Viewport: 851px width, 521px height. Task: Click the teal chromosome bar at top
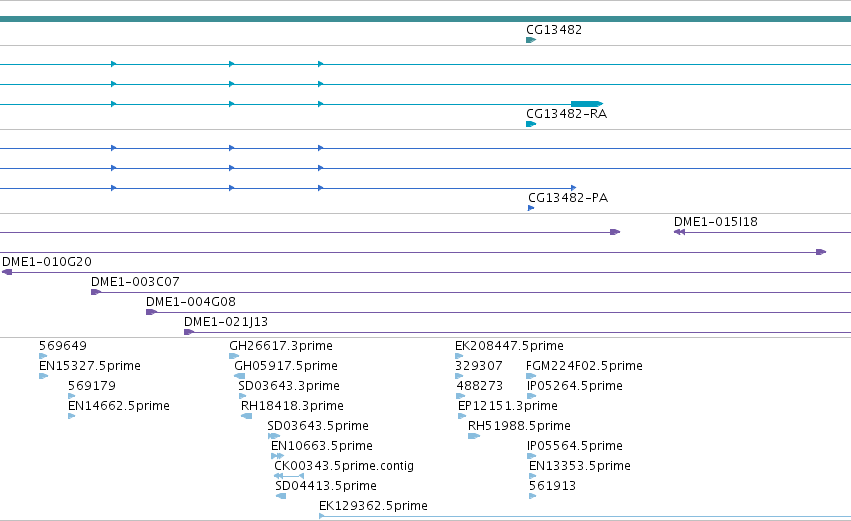pyautogui.click(x=426, y=19)
